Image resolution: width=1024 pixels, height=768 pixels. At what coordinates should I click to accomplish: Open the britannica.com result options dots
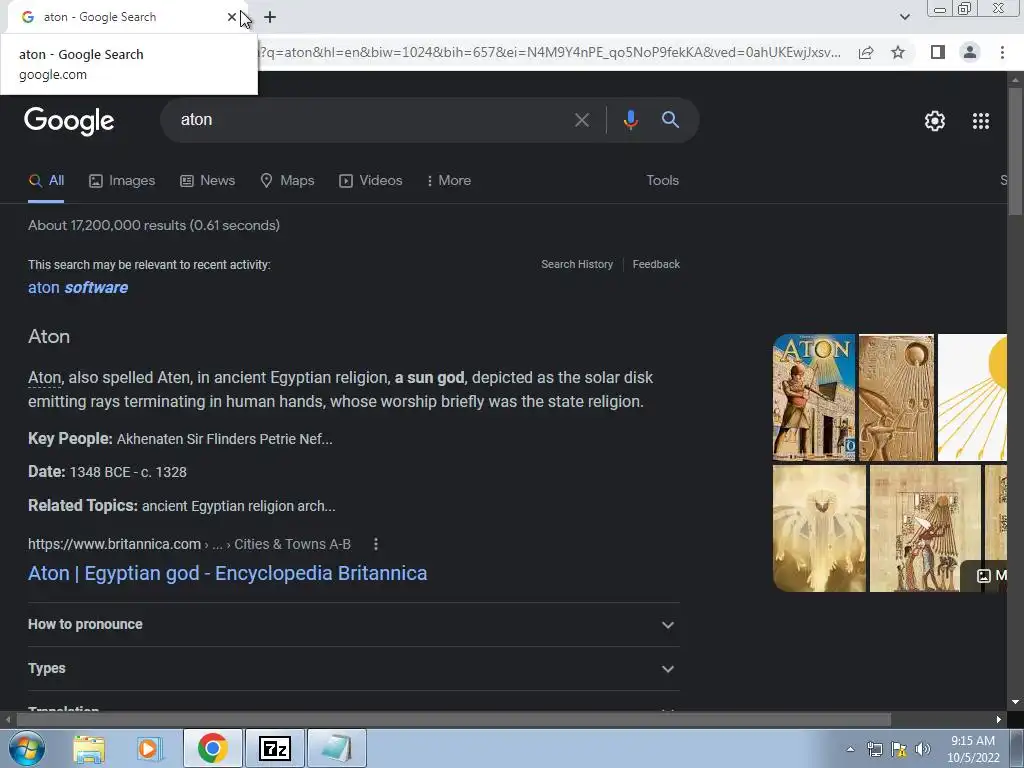(x=376, y=544)
